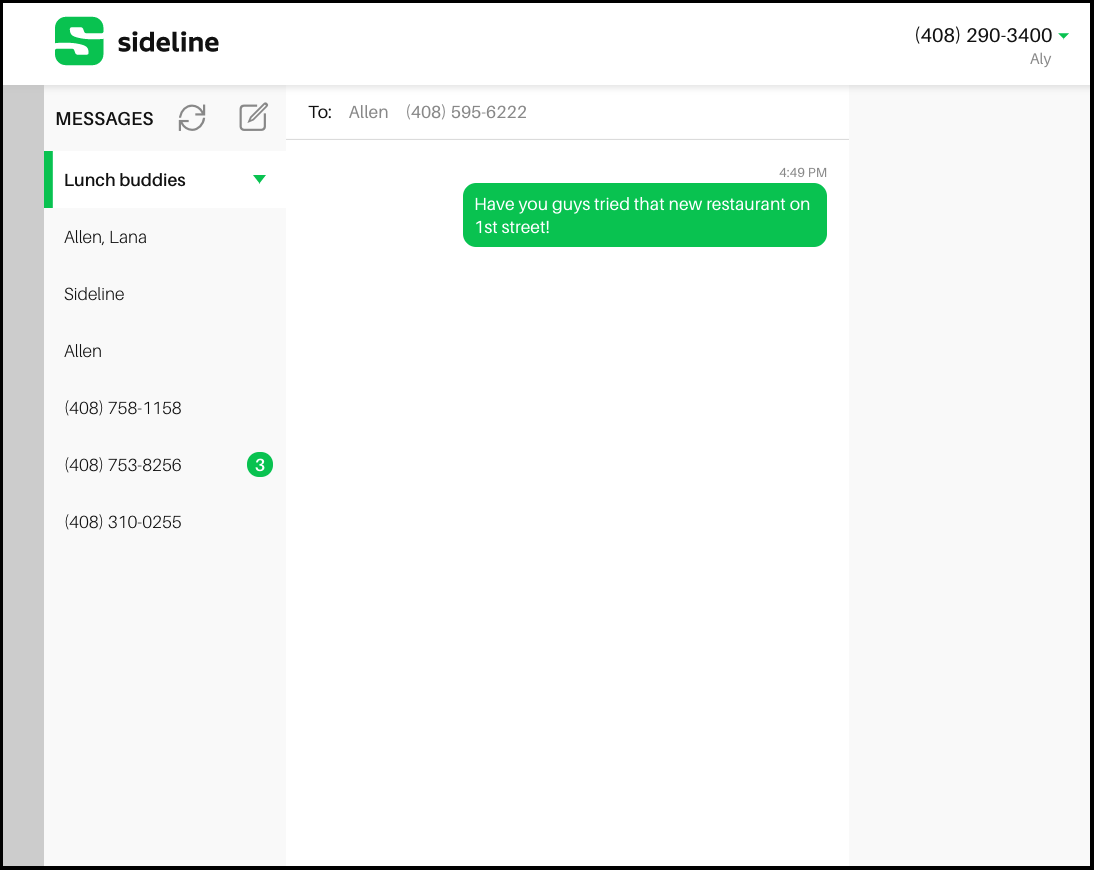Click the MESSAGES heading
Image resolution: width=1094 pixels, height=870 pixels.
(105, 119)
